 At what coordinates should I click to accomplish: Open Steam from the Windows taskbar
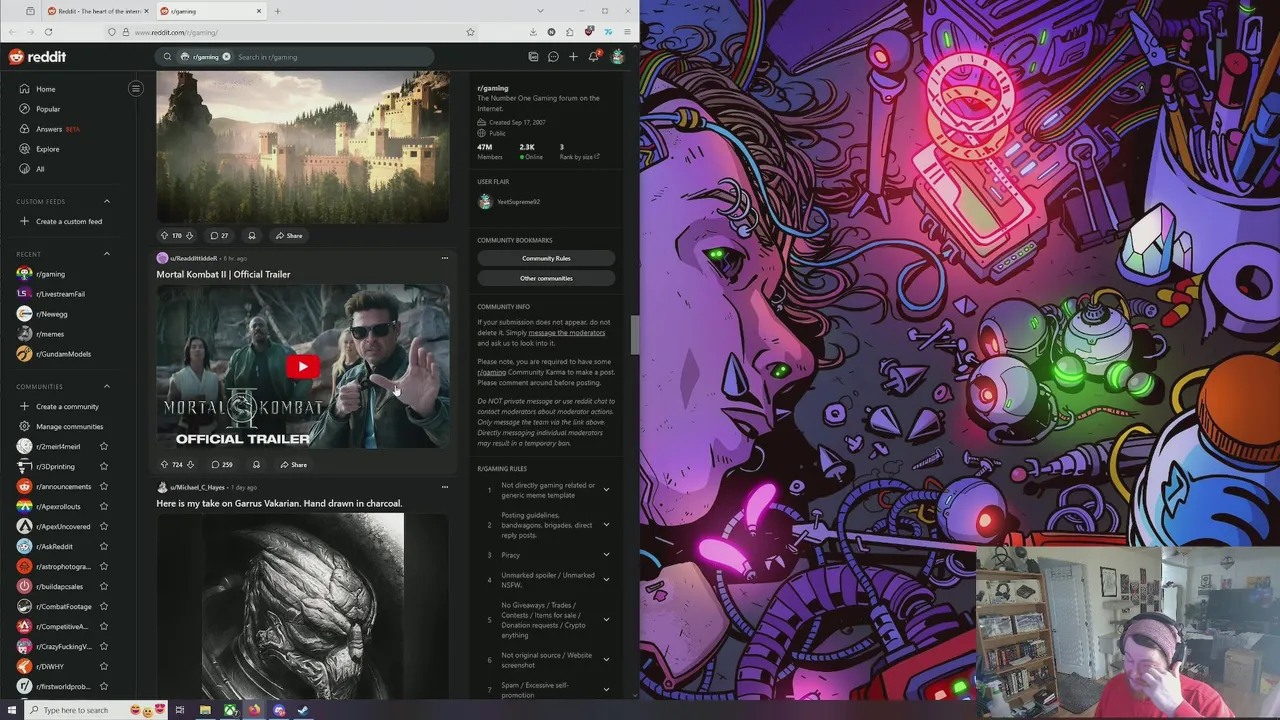303,710
